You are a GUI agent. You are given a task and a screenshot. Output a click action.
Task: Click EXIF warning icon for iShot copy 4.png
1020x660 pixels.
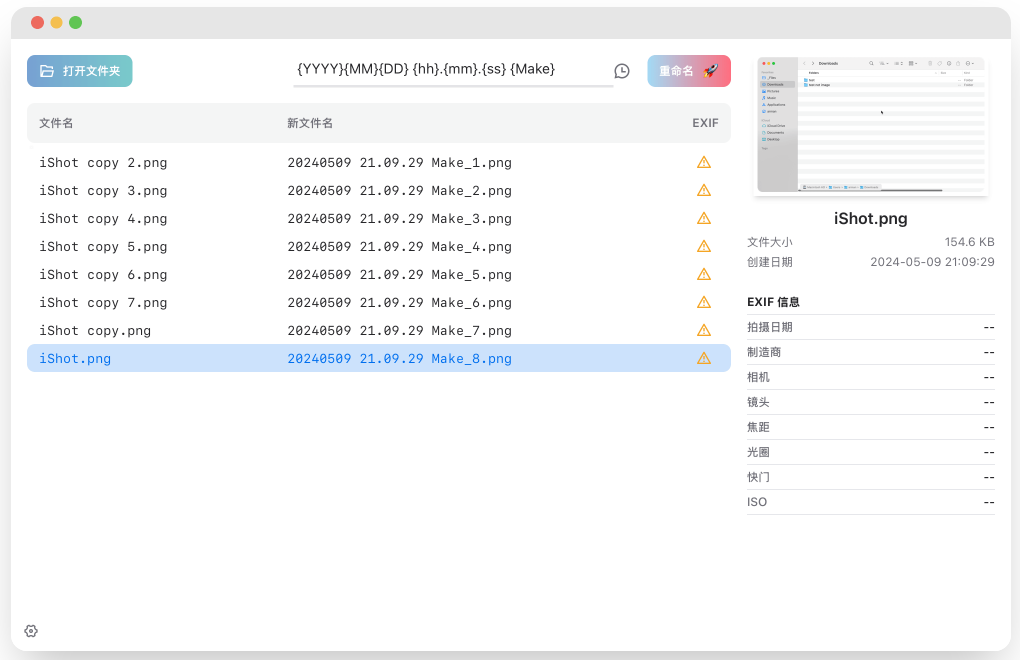coord(704,218)
